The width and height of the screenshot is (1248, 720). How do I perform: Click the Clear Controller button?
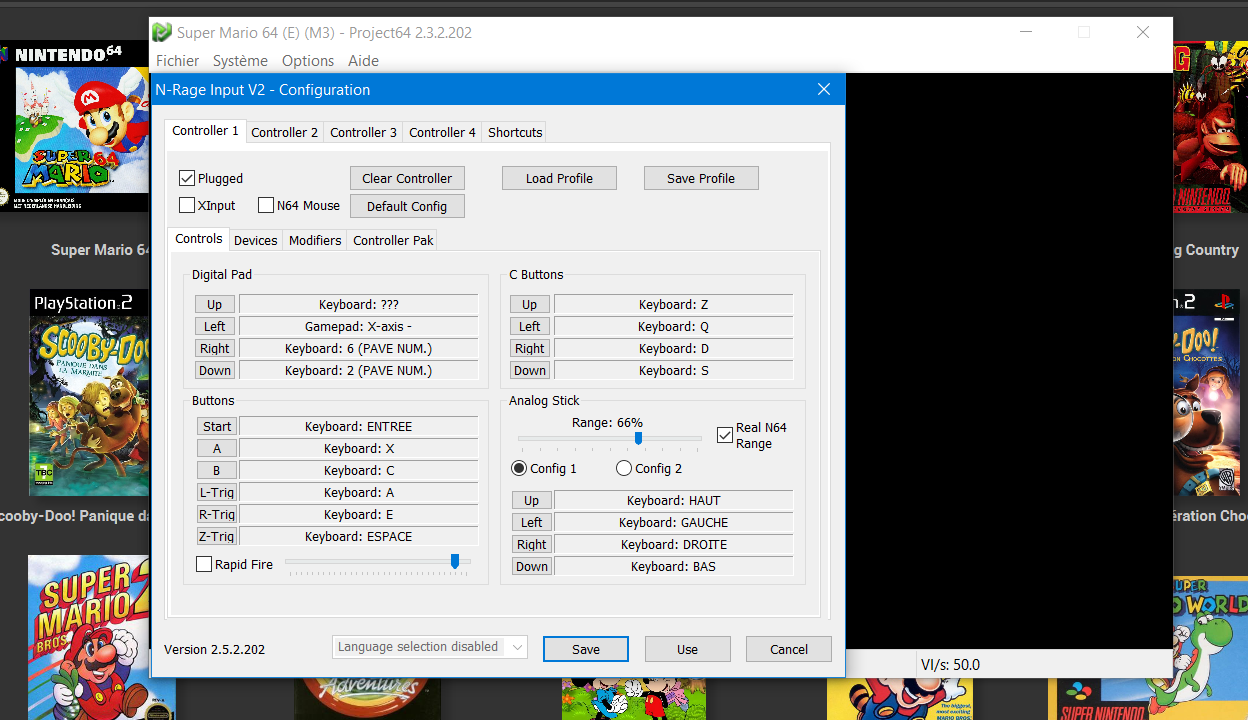(407, 178)
